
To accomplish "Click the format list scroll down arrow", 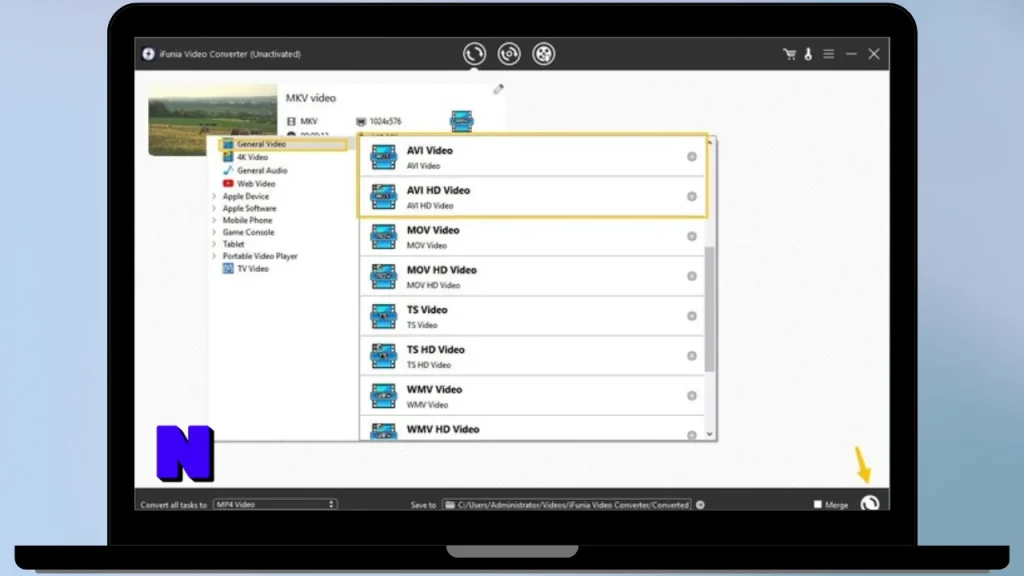I will tap(710, 434).
